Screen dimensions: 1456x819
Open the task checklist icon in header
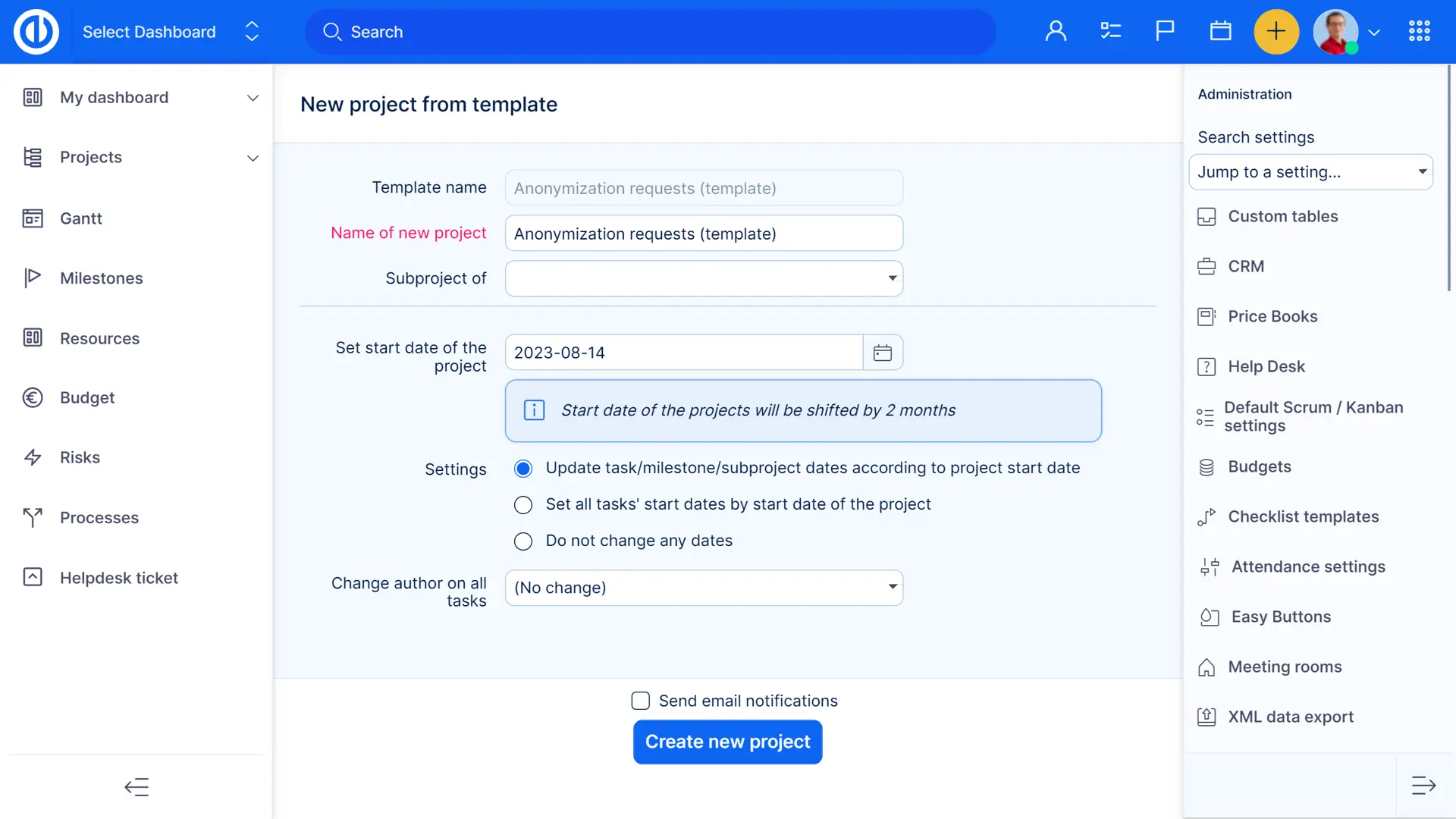[1110, 31]
